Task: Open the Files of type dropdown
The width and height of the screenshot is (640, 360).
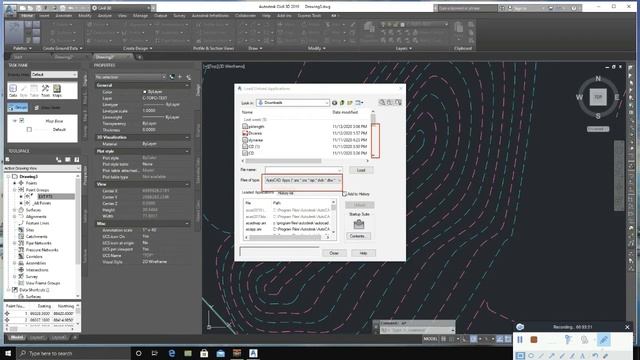Action: (302, 180)
